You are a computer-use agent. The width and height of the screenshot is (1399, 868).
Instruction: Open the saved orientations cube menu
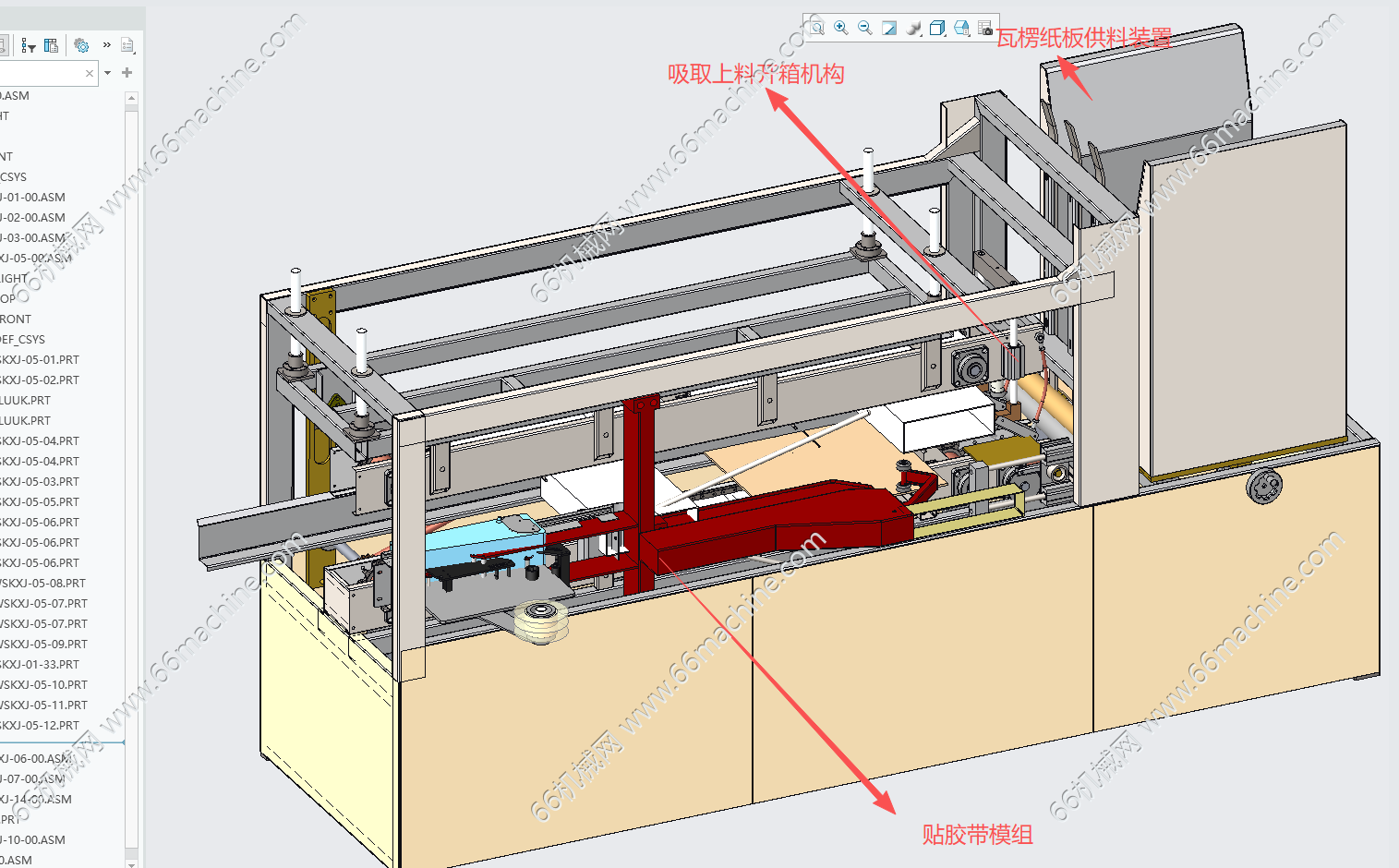pyautogui.click(x=937, y=28)
